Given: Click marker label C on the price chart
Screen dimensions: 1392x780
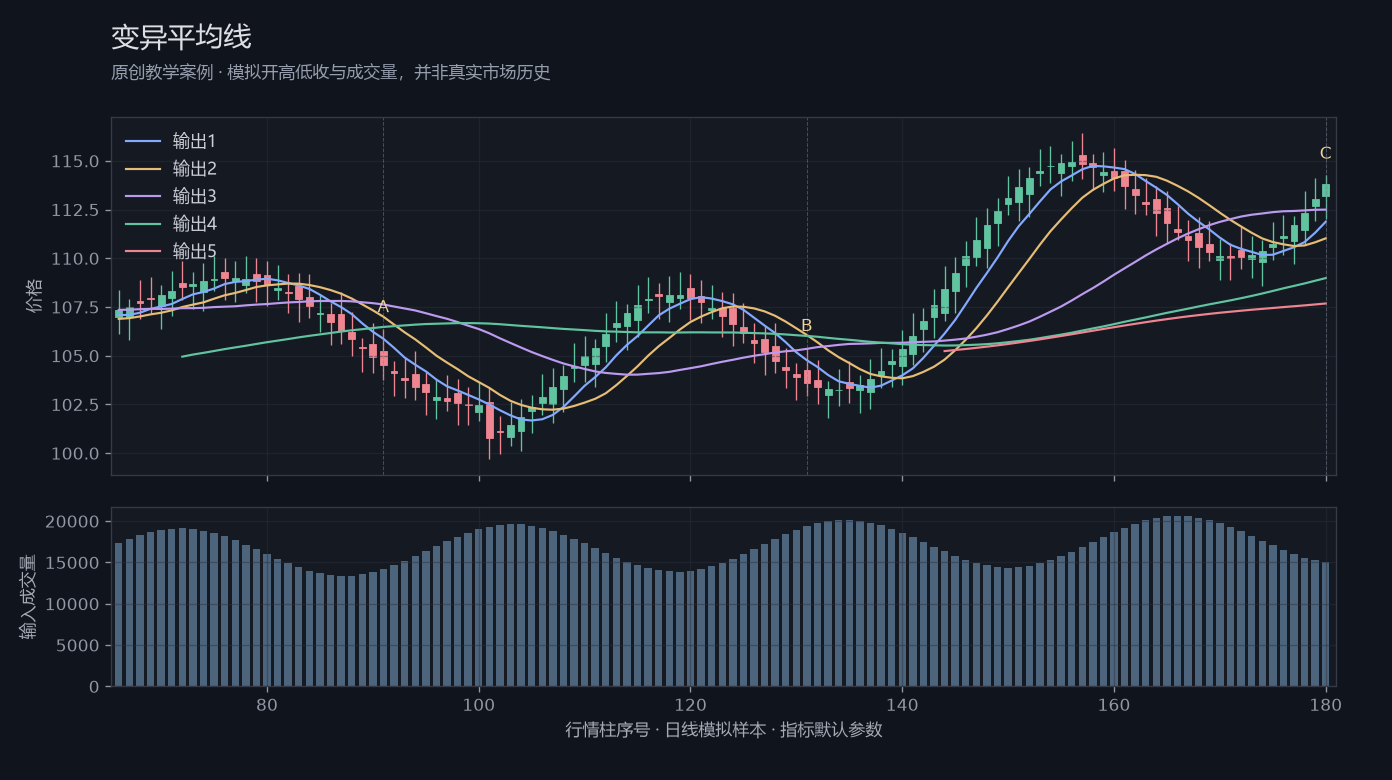Looking at the screenshot, I should tap(1325, 153).
